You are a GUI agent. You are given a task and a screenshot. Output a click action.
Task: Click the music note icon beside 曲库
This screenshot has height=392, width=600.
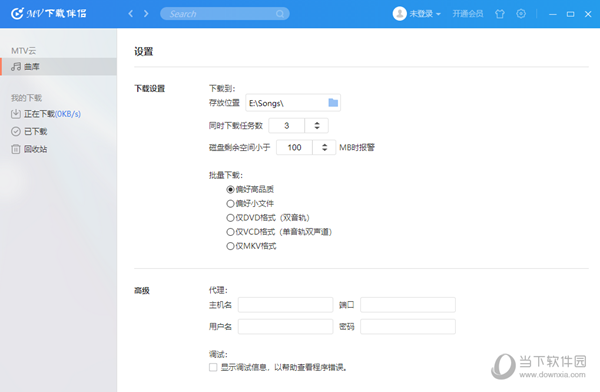tap(16, 67)
